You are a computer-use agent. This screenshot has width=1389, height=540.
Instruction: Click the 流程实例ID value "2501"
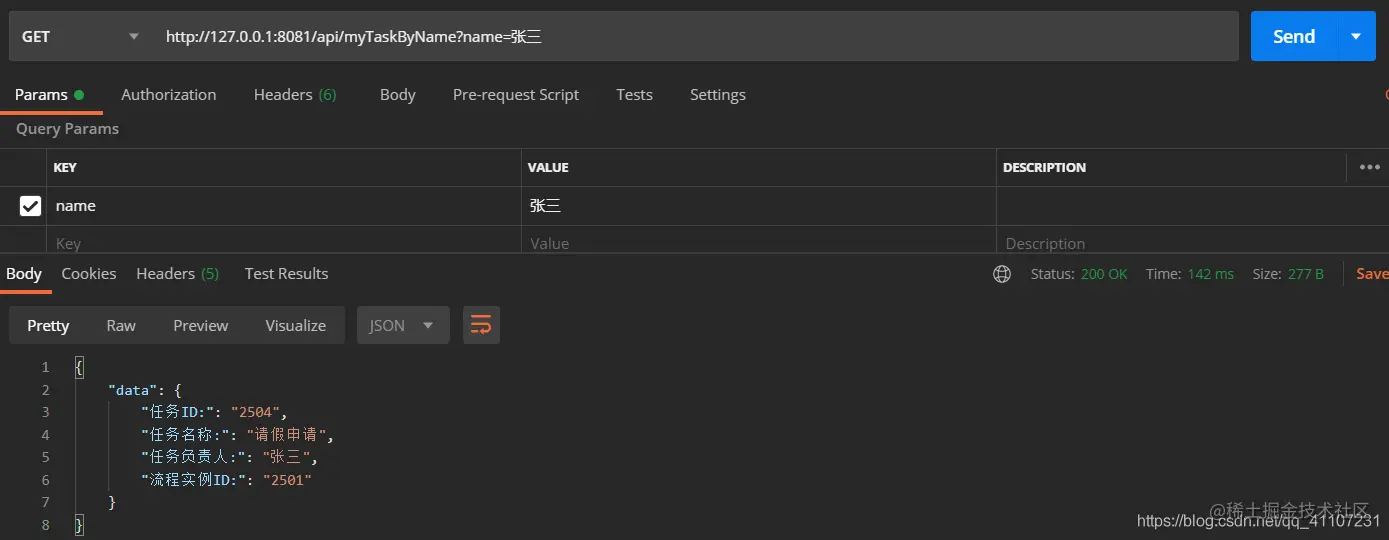(x=288, y=480)
